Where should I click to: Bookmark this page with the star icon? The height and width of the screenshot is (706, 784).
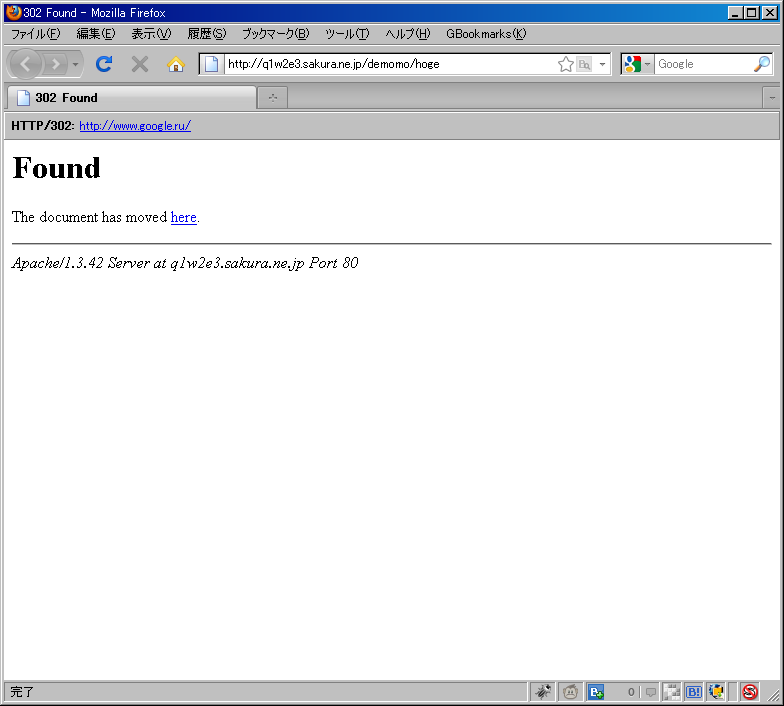point(566,64)
